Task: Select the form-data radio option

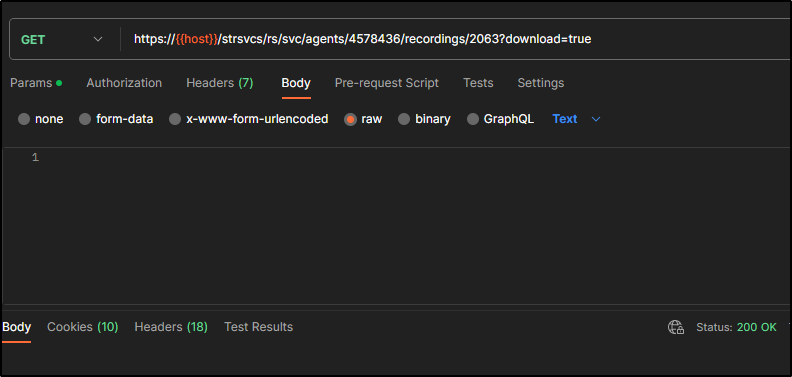Action: 85,119
